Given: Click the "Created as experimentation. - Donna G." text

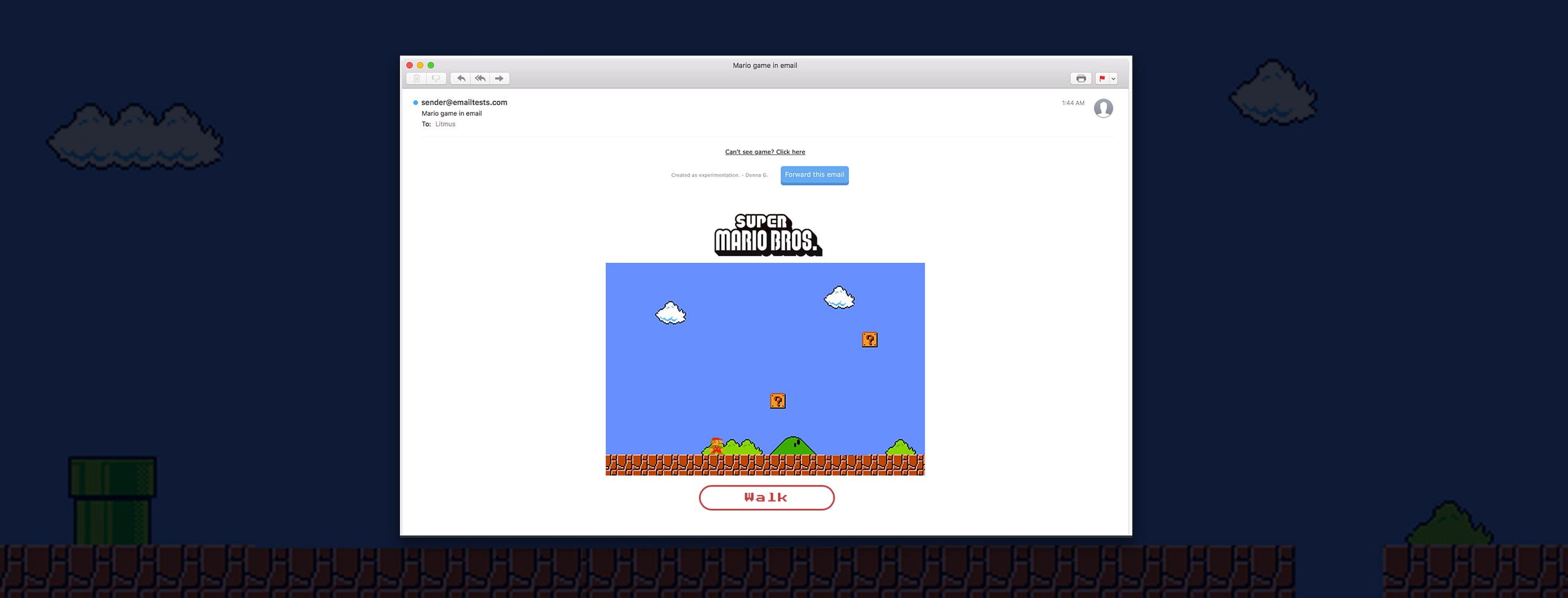Looking at the screenshot, I should pyautogui.click(x=719, y=175).
